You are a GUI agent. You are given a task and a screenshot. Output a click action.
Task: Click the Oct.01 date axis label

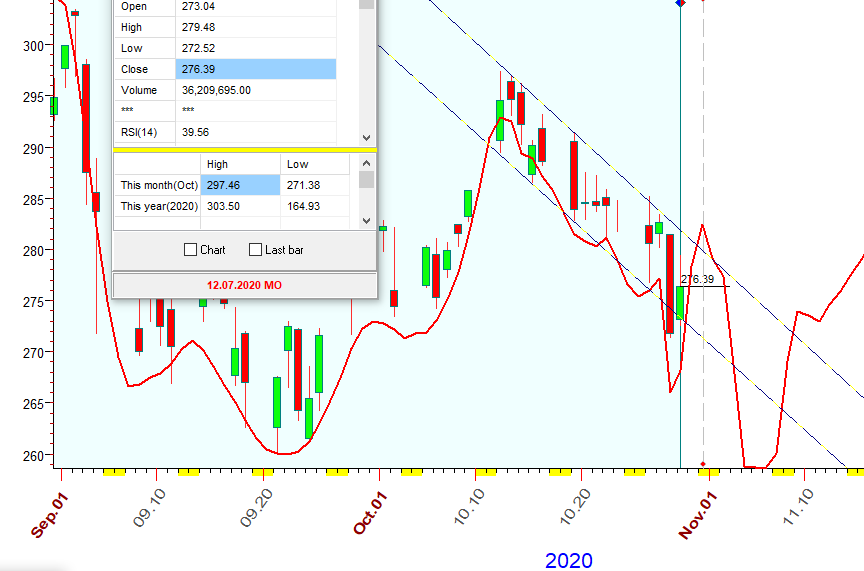pos(370,515)
